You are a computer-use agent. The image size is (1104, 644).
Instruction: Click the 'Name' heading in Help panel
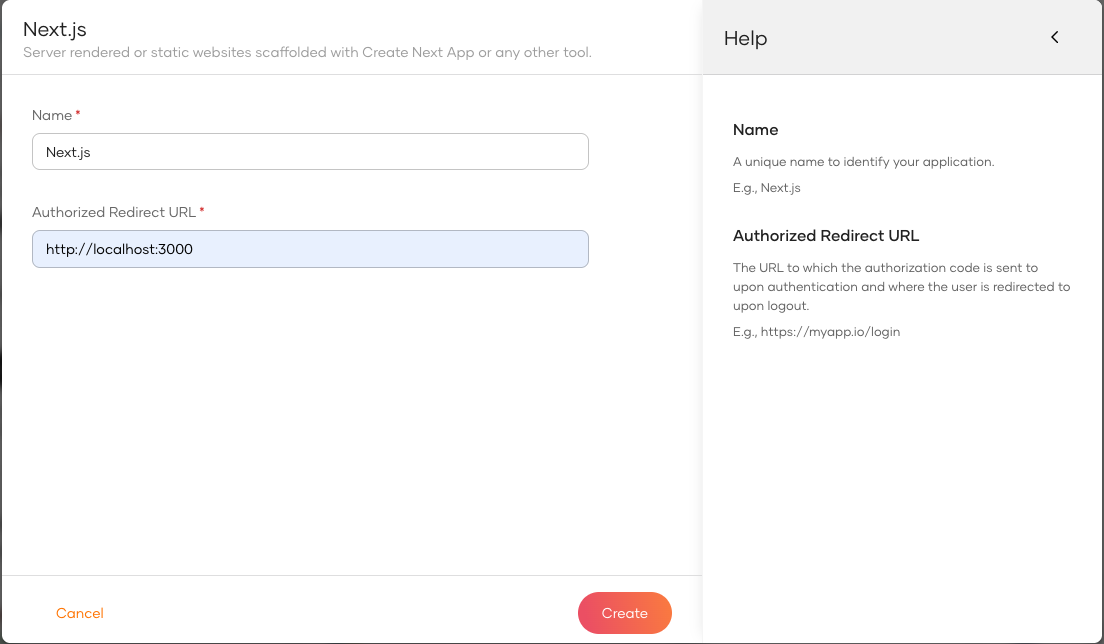tap(755, 130)
